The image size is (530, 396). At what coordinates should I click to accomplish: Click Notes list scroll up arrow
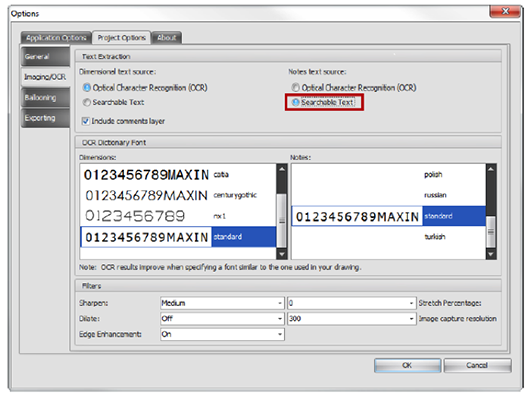pos(491,169)
